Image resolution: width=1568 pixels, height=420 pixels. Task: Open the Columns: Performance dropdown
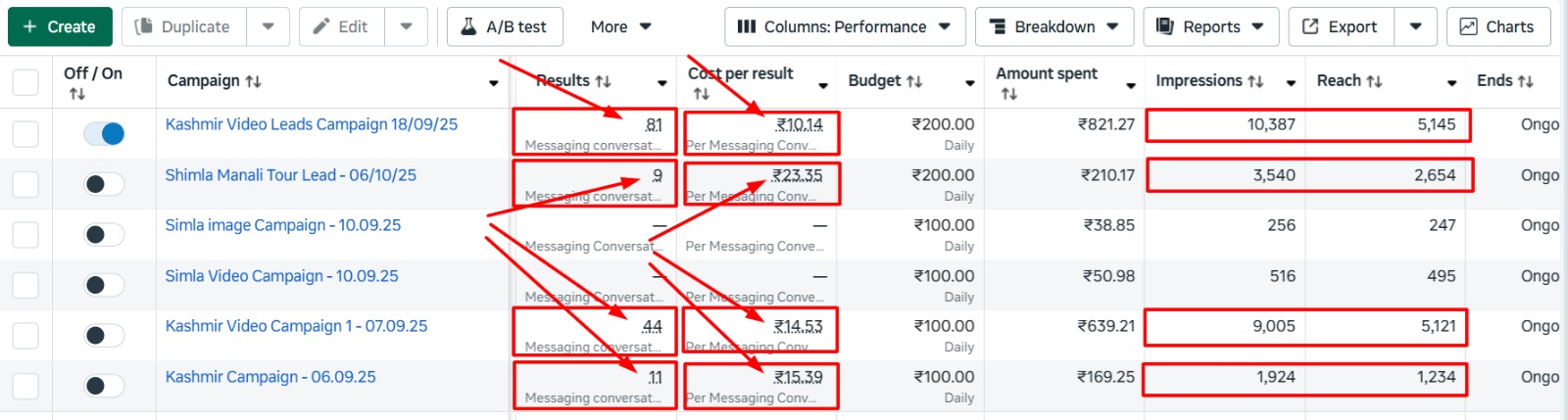[844, 26]
